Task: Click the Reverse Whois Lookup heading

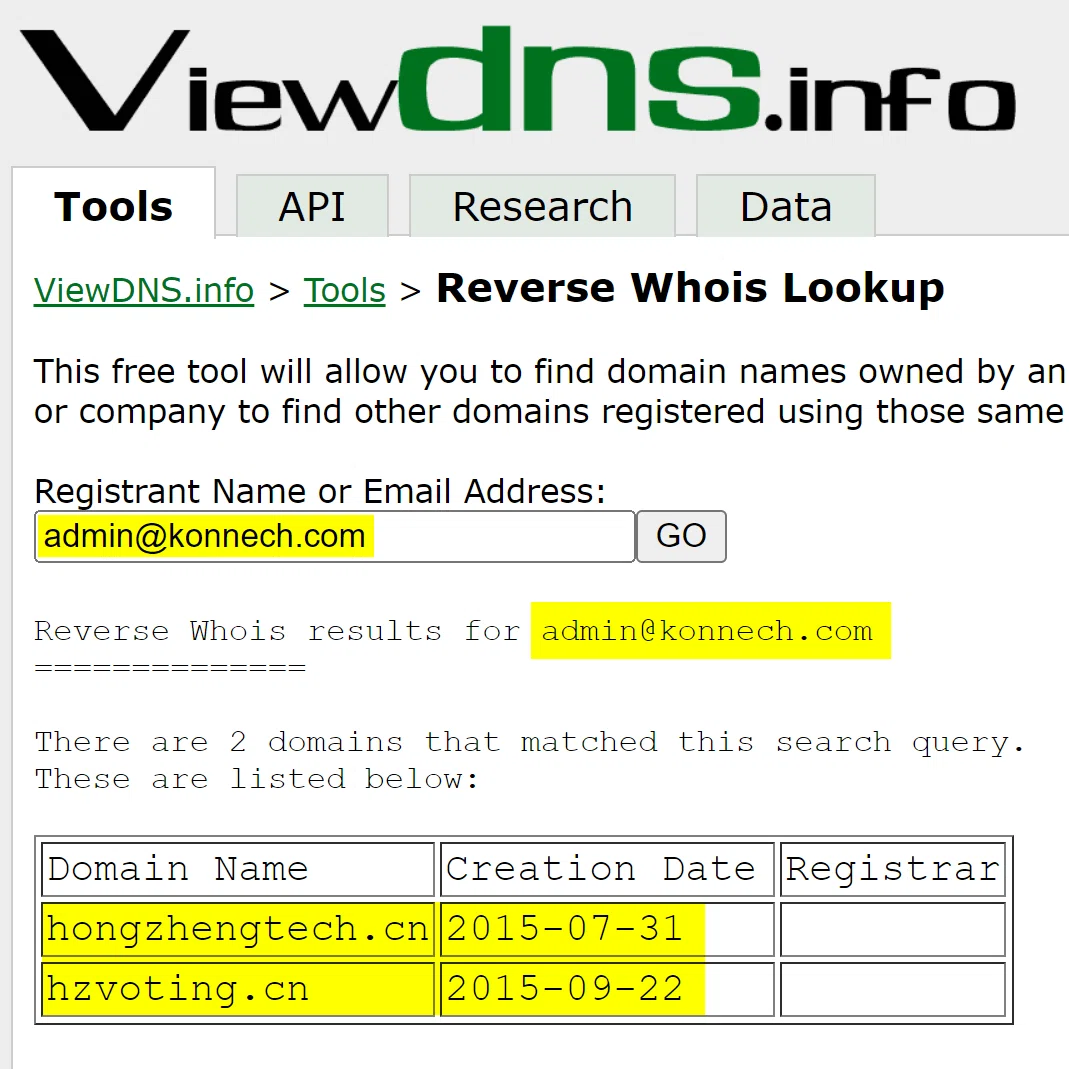Action: pos(690,288)
